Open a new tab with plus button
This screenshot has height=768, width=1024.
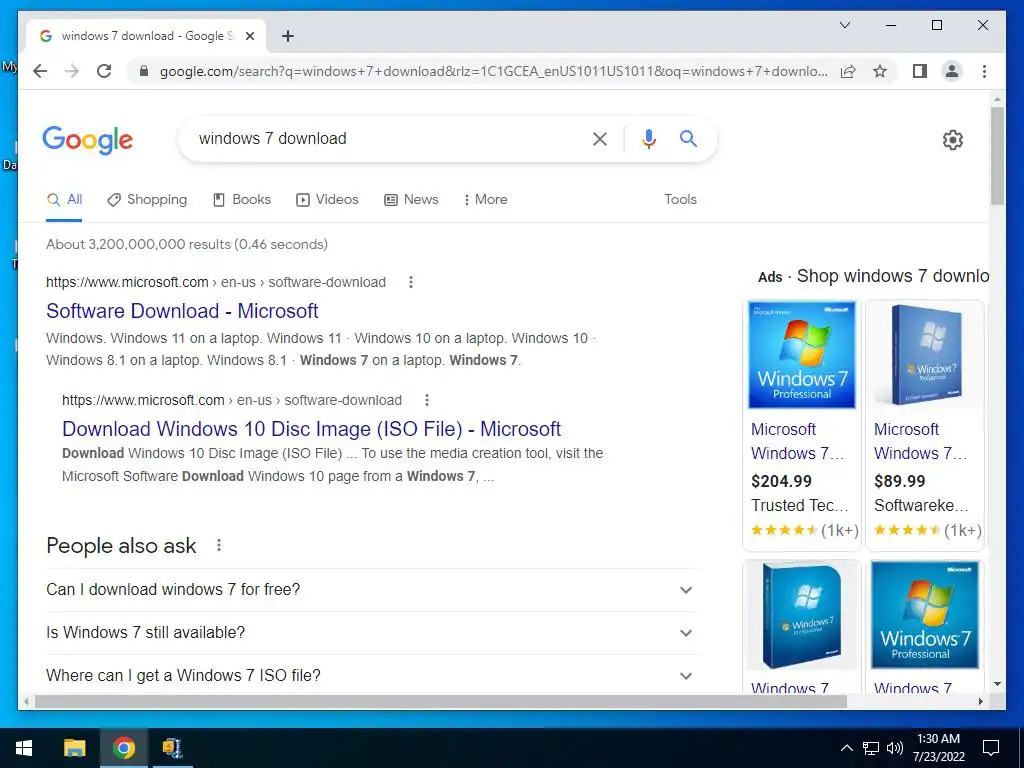[x=288, y=36]
